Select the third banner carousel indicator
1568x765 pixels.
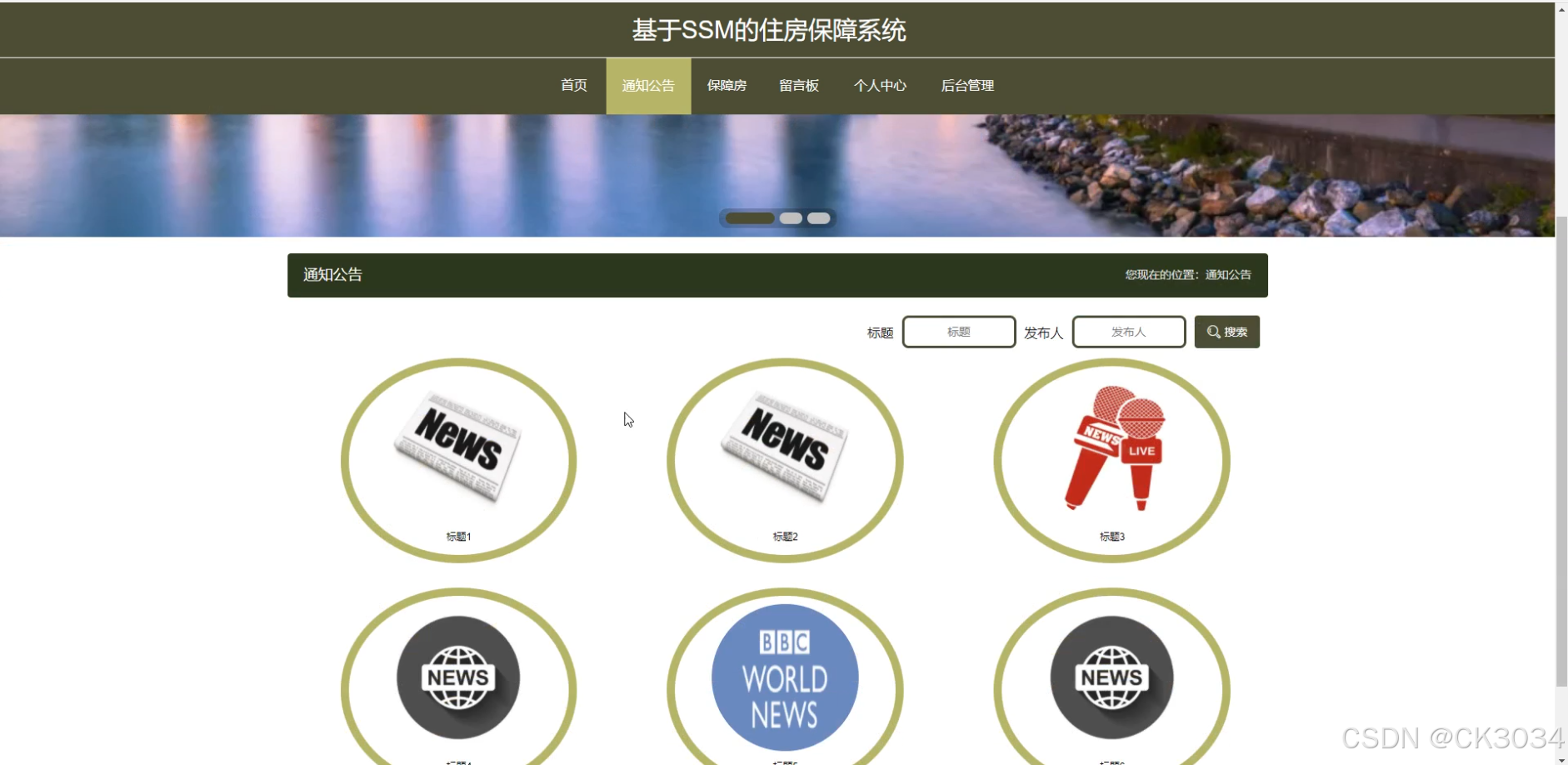(x=819, y=218)
